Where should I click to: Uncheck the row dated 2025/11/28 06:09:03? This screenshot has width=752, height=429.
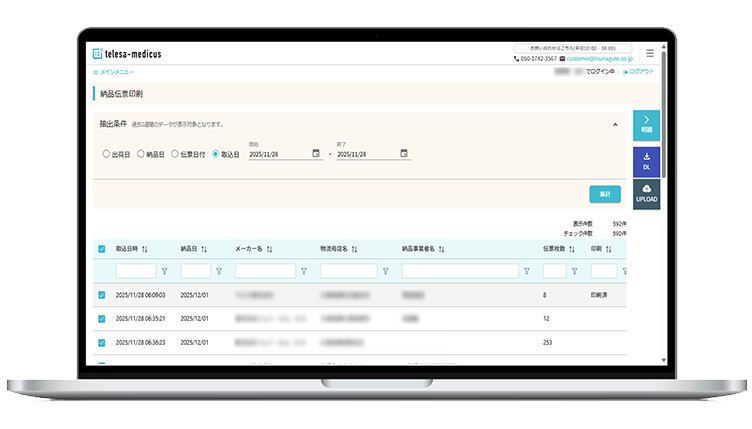(x=102, y=295)
